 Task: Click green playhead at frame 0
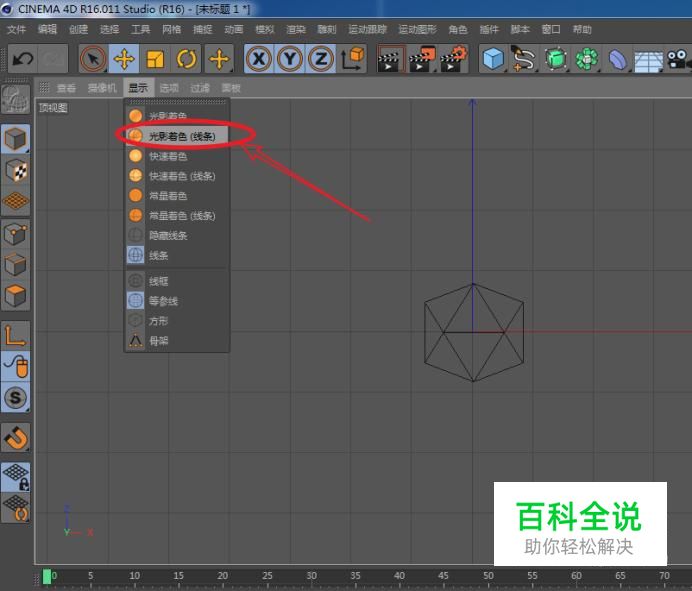pos(47,576)
